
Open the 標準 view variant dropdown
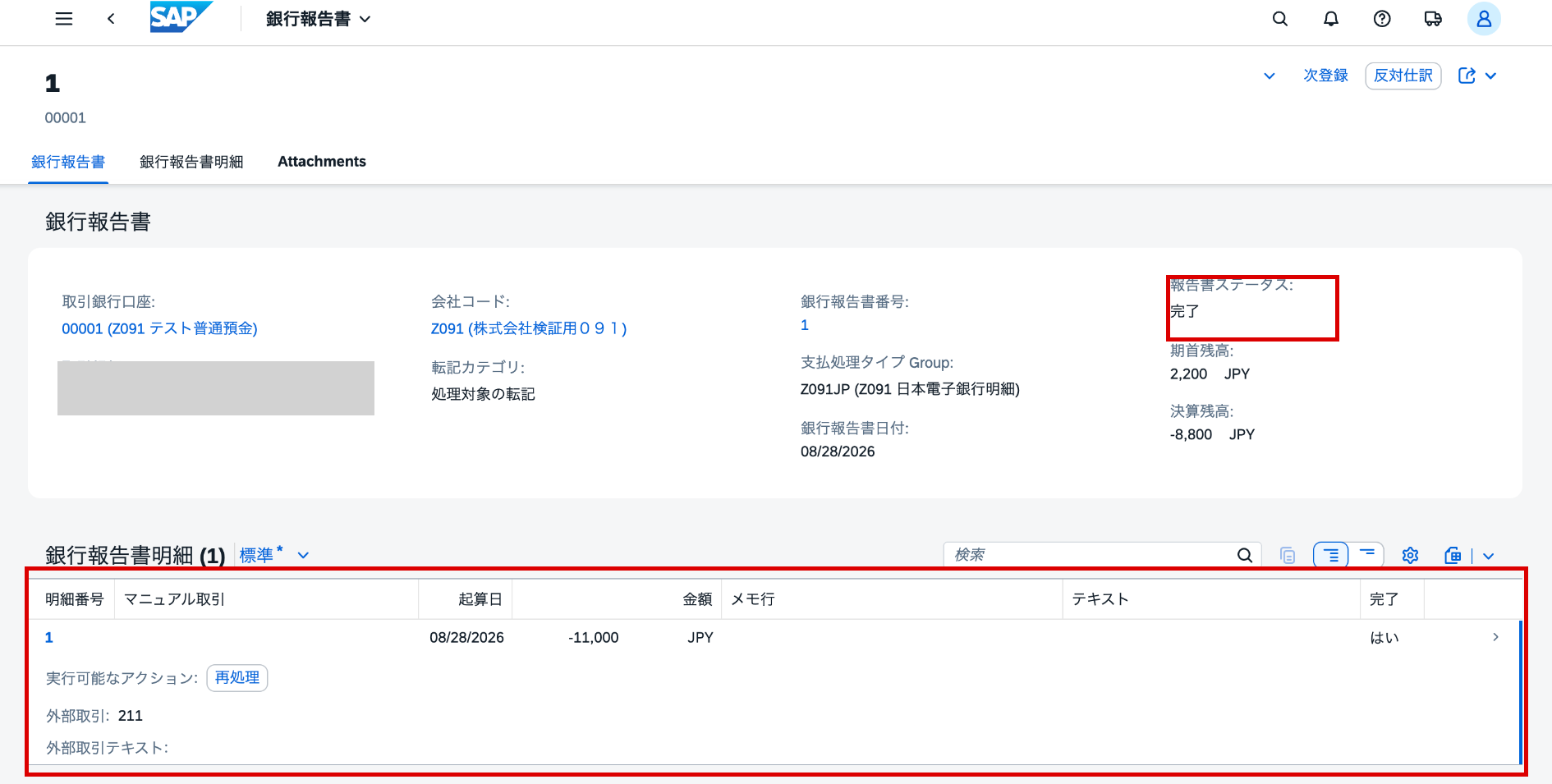coord(303,555)
